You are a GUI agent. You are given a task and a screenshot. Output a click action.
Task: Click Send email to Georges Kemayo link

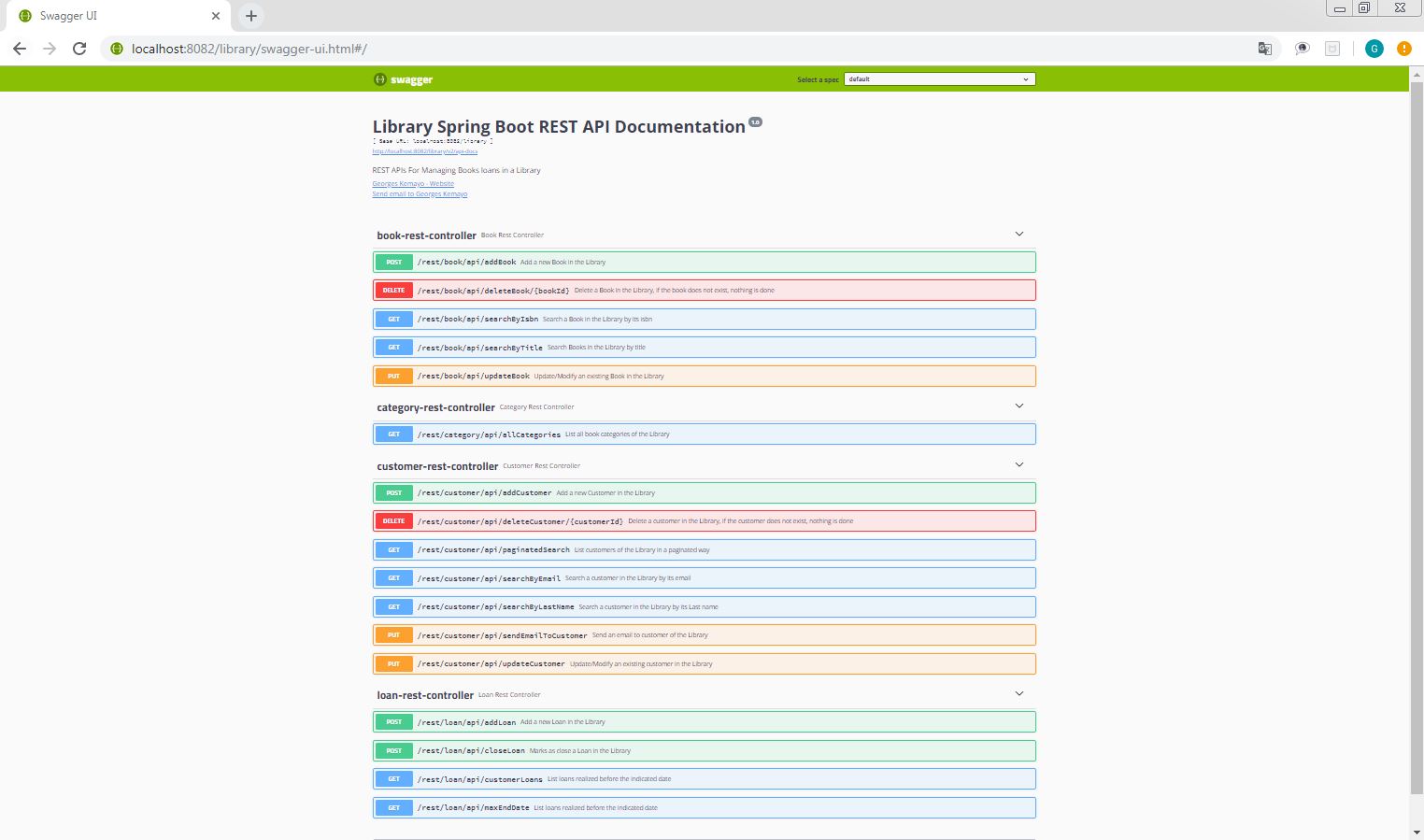point(420,194)
